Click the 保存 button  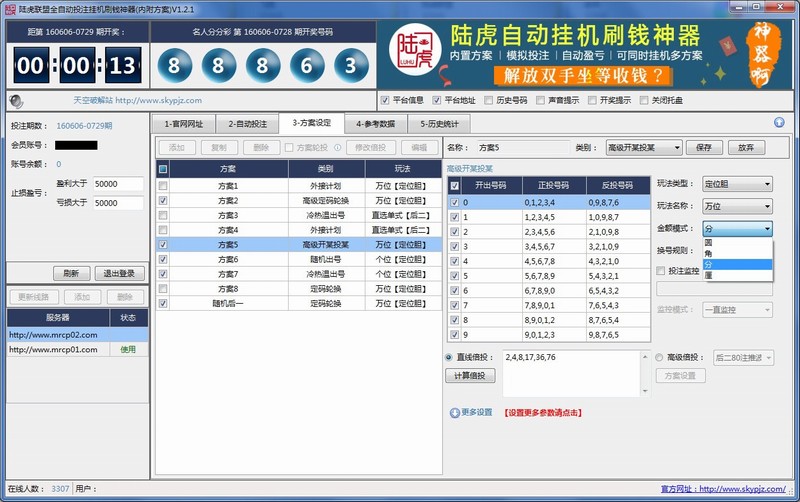(703, 148)
